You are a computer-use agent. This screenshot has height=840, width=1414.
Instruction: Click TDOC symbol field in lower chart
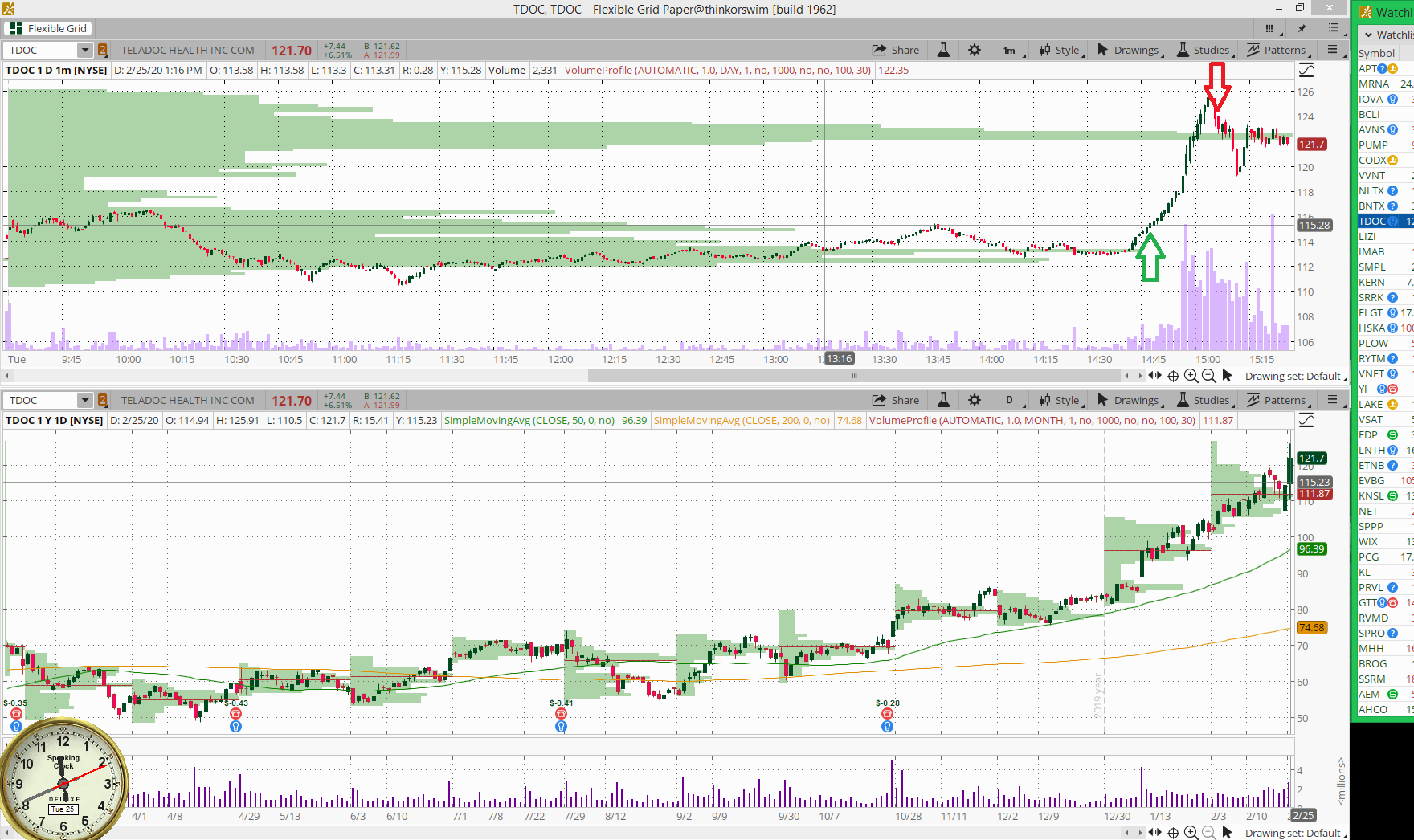pos(42,400)
